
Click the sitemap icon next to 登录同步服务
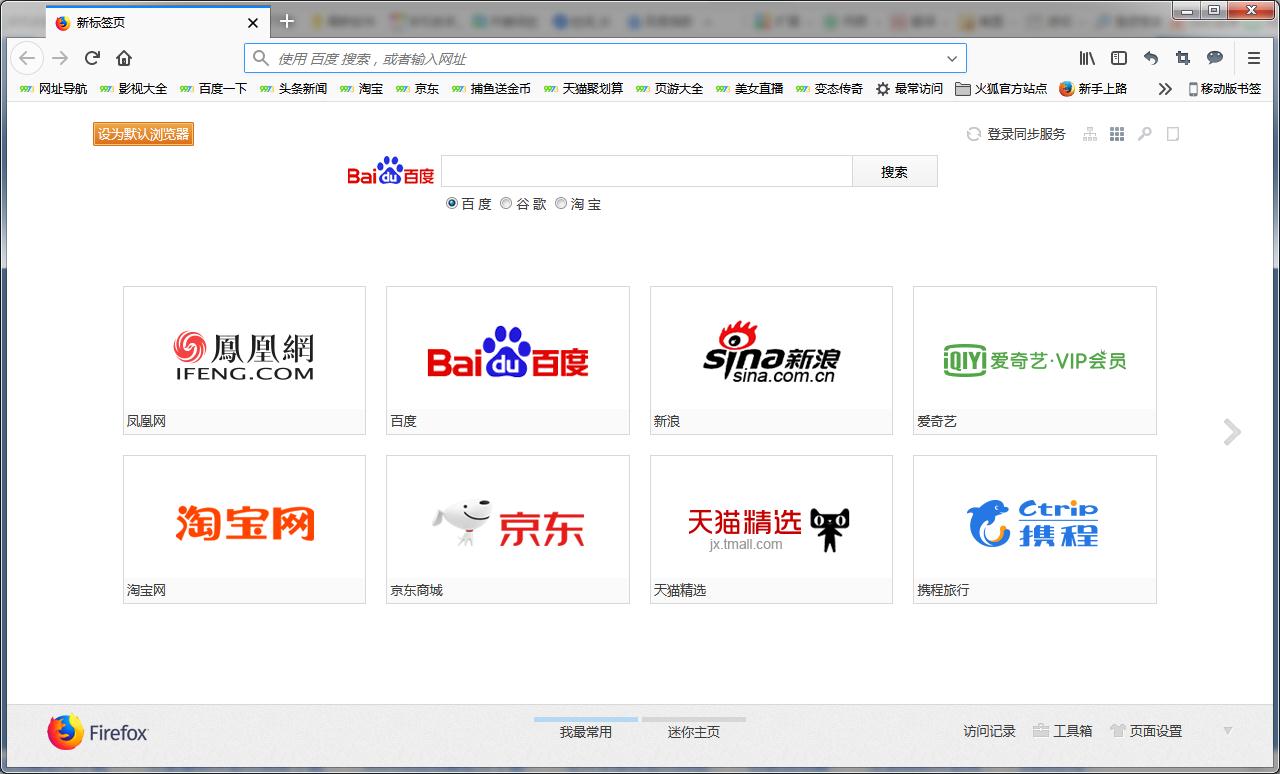coord(1089,133)
